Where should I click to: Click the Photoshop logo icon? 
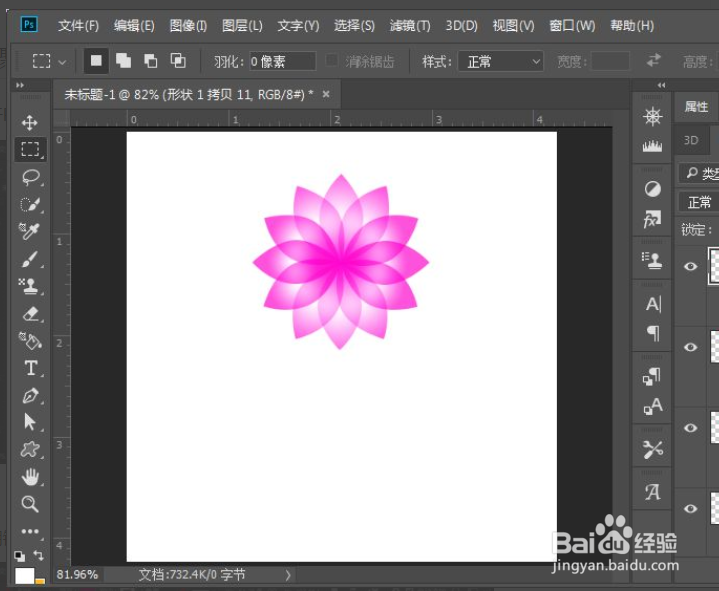(29, 24)
